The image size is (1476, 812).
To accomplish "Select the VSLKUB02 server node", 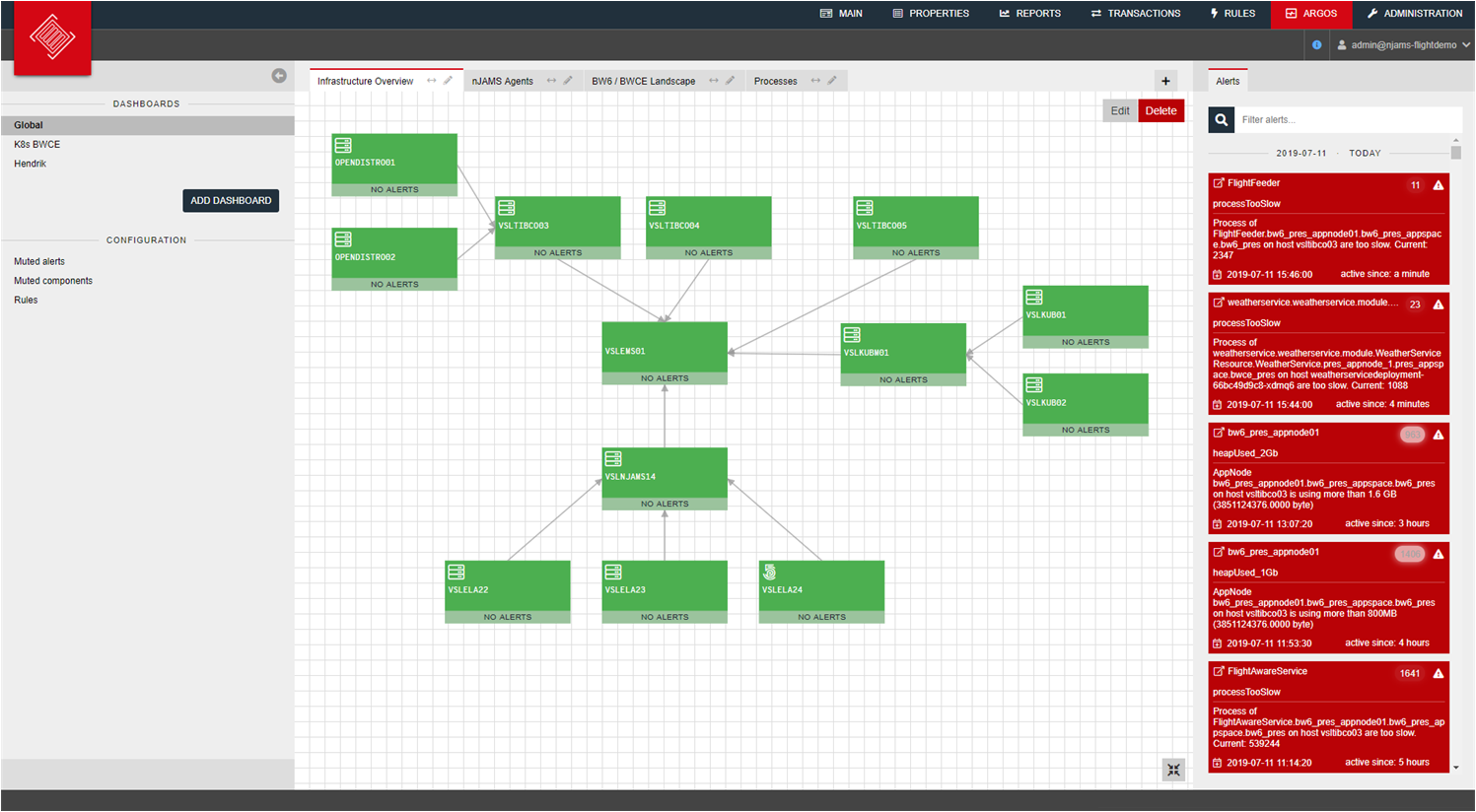I will click(1086, 404).
